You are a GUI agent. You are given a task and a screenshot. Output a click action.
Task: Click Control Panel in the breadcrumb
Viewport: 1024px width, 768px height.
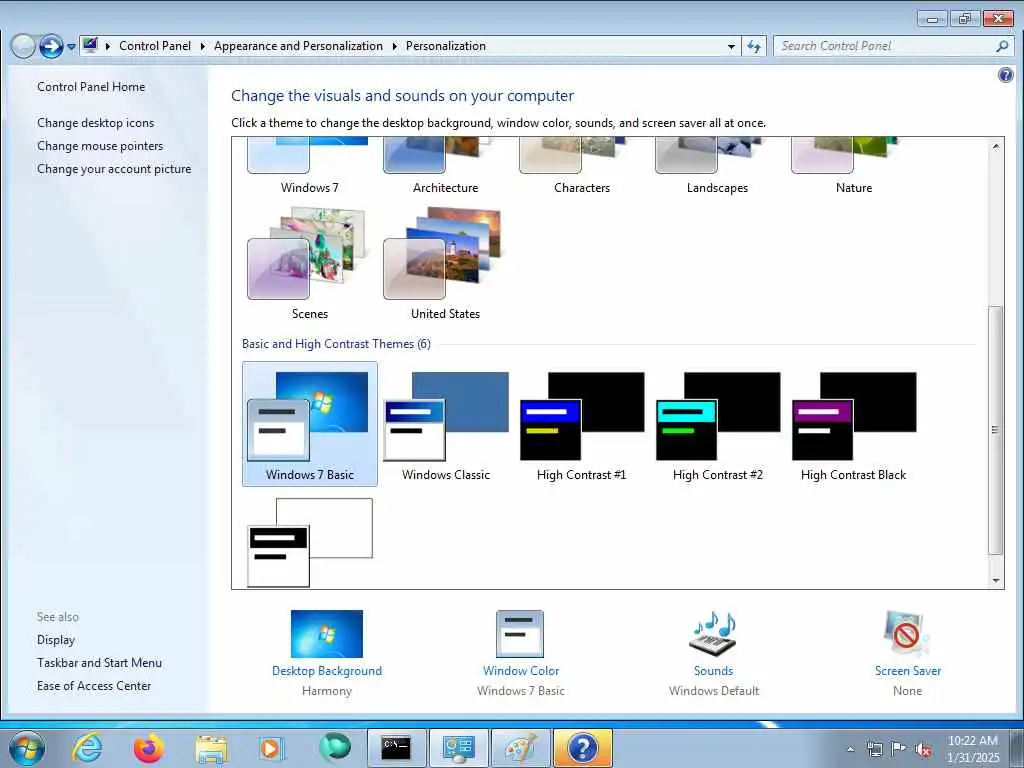tap(155, 46)
